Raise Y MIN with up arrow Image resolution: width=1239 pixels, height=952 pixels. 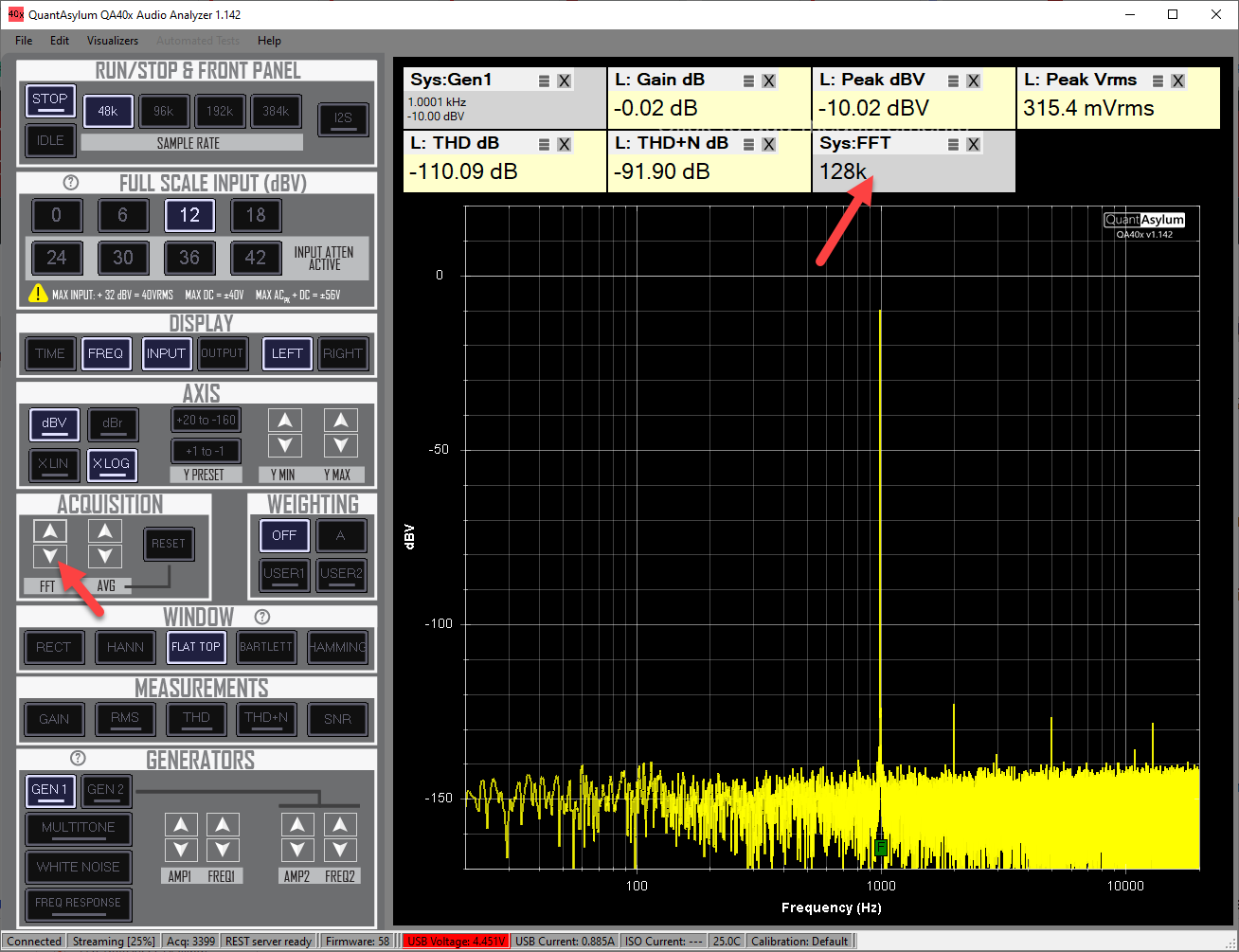click(x=285, y=421)
